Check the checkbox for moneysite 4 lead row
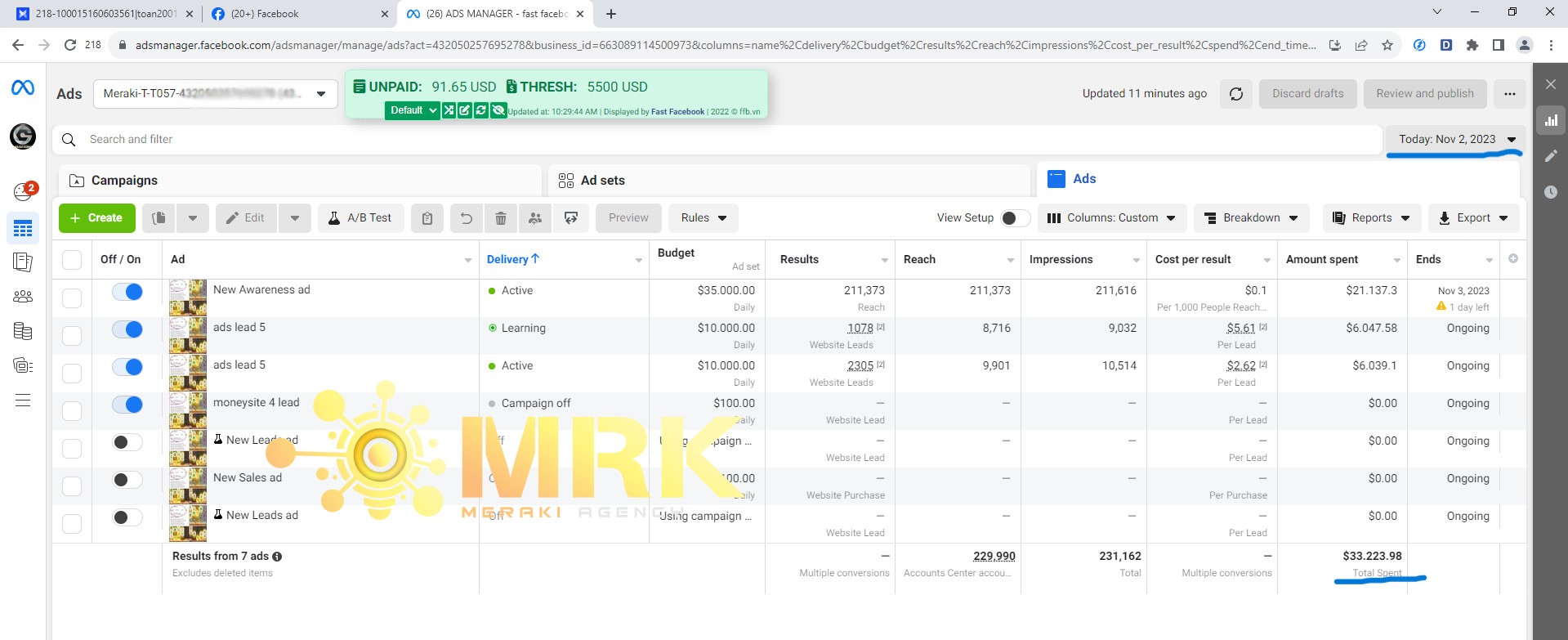Viewport: 1568px width, 640px height. [x=72, y=410]
